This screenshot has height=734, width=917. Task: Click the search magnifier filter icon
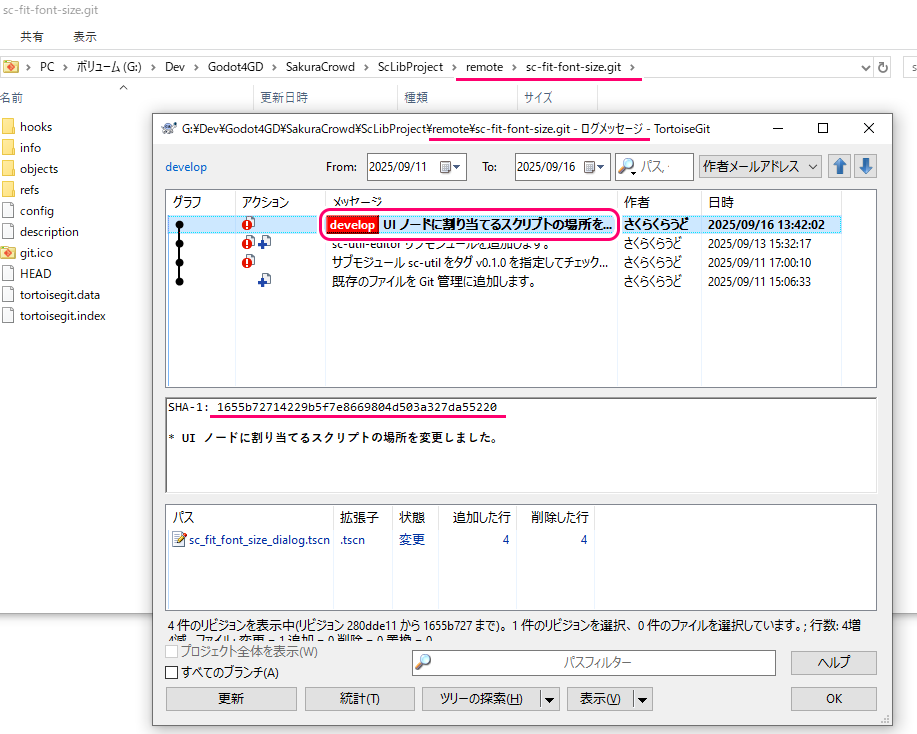coord(628,166)
